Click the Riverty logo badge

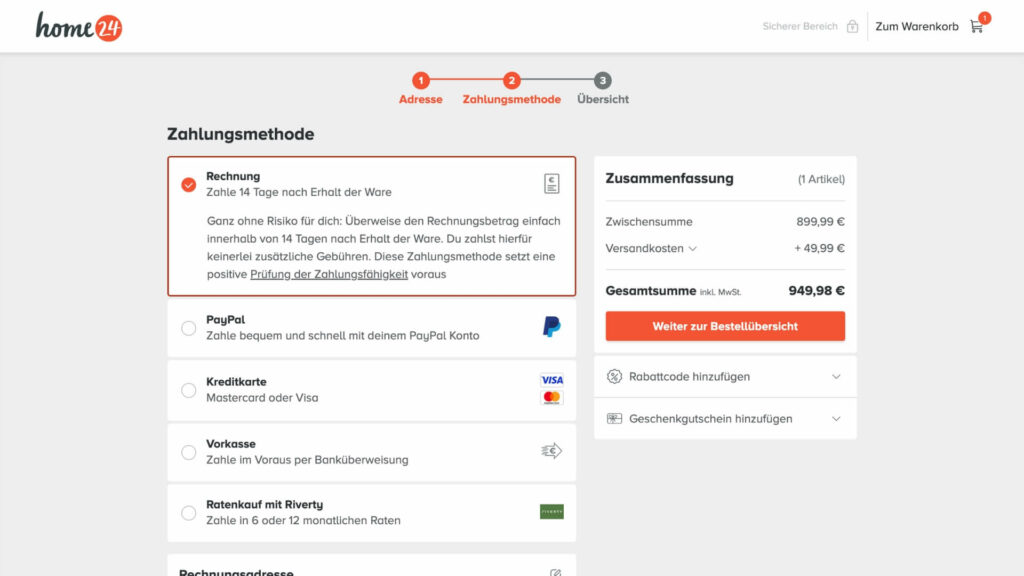[551, 512]
